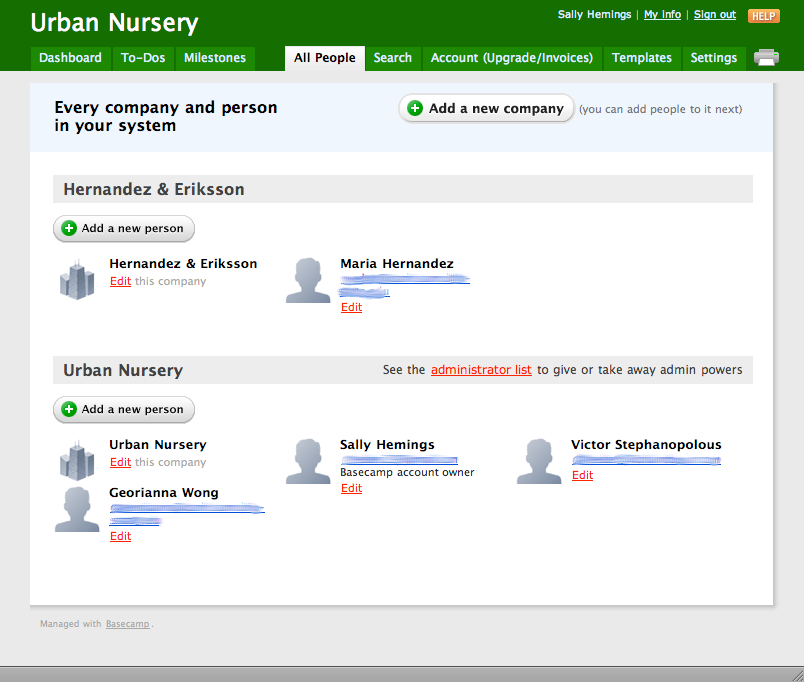Click Sally Hemings' blurred email link
804x682 pixels.
(399, 460)
